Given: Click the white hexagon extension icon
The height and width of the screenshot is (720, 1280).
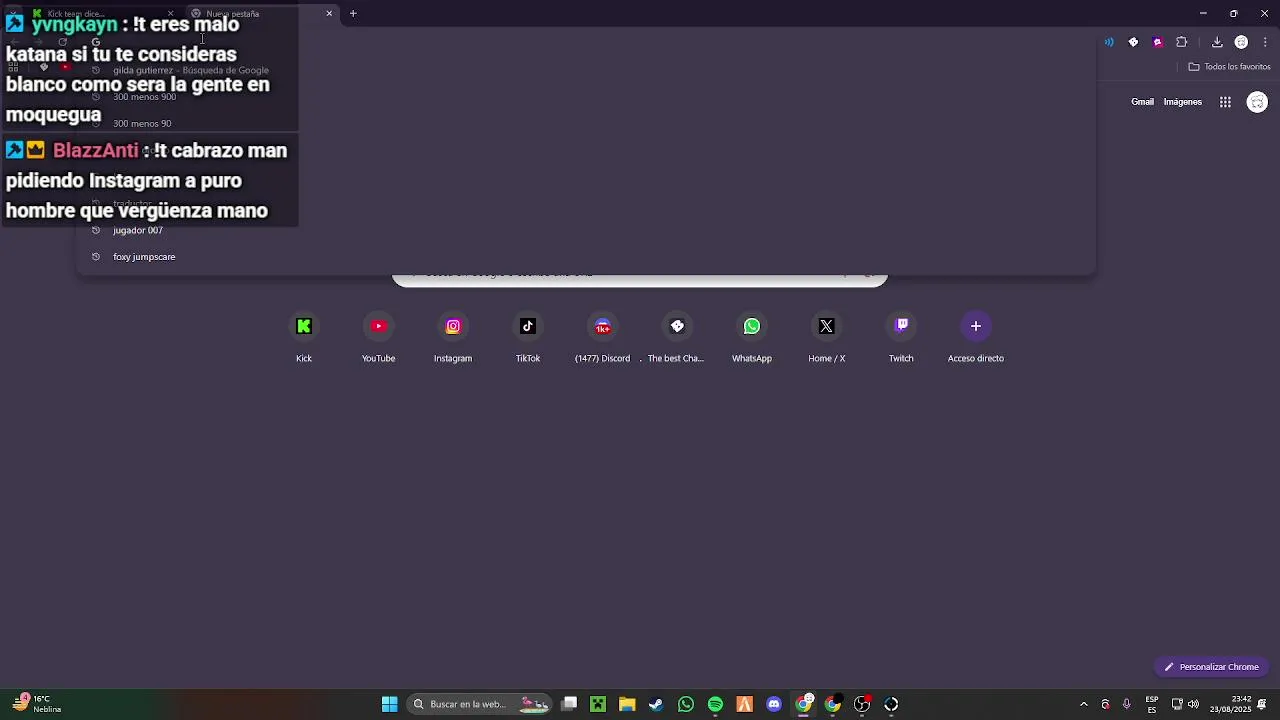Looking at the screenshot, I should [x=1133, y=42].
